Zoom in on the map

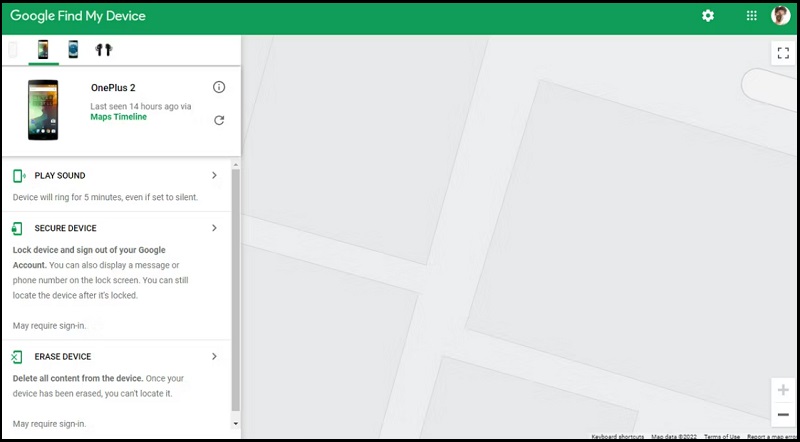point(783,390)
